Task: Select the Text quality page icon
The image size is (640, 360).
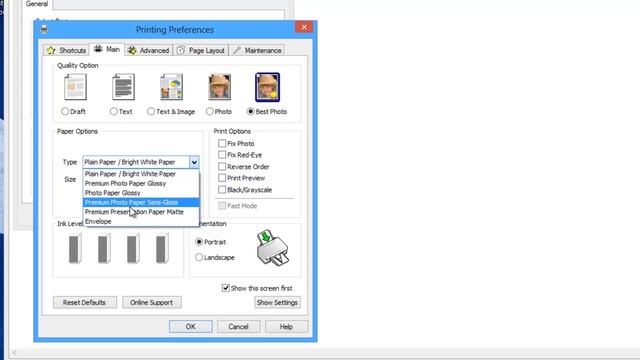Action: click(123, 87)
